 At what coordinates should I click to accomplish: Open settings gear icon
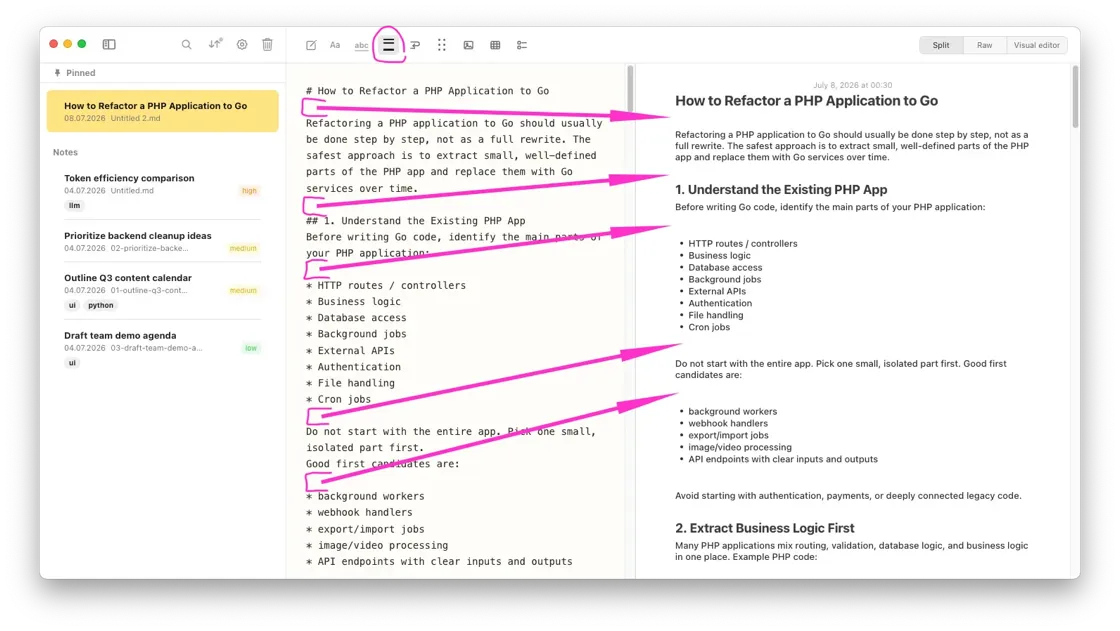[x=242, y=44]
